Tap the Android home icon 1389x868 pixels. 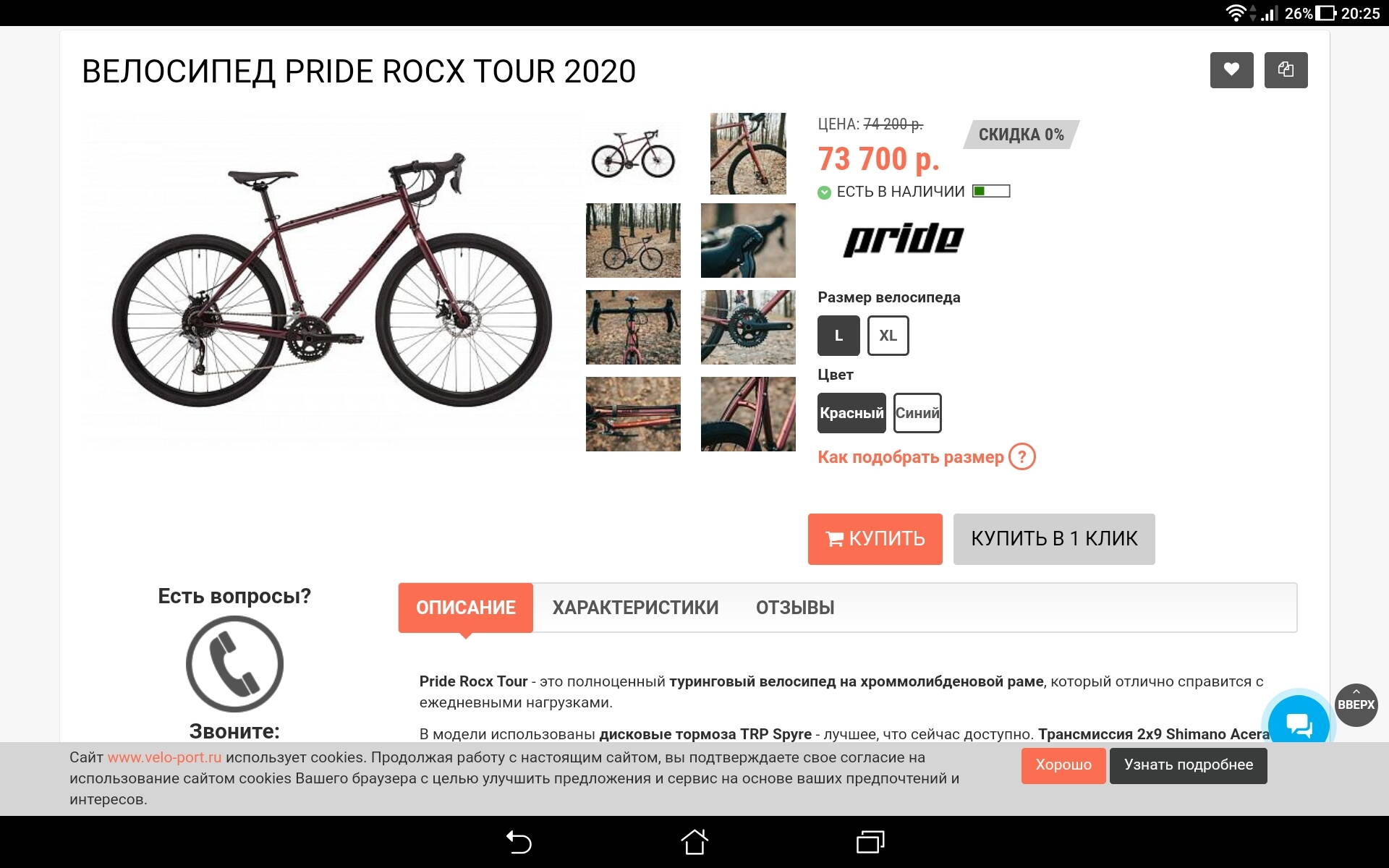[x=694, y=842]
